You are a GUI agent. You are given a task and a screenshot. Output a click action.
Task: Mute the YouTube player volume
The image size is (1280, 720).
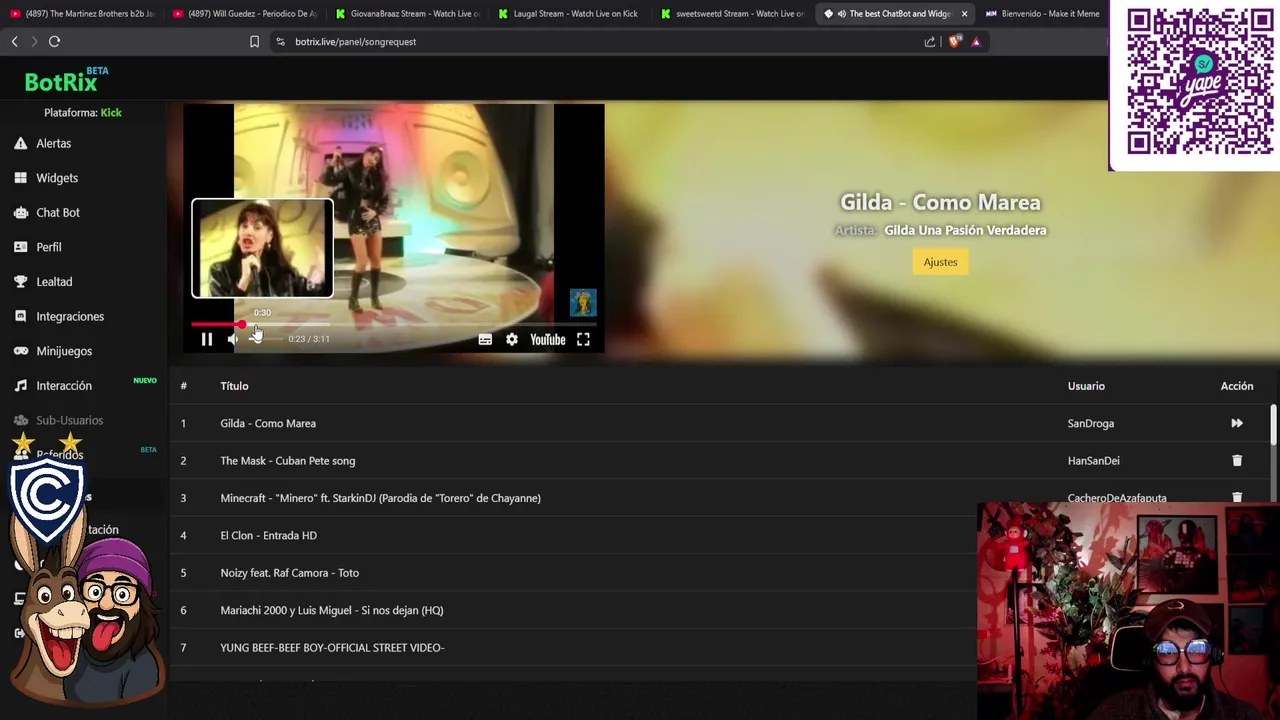point(232,339)
